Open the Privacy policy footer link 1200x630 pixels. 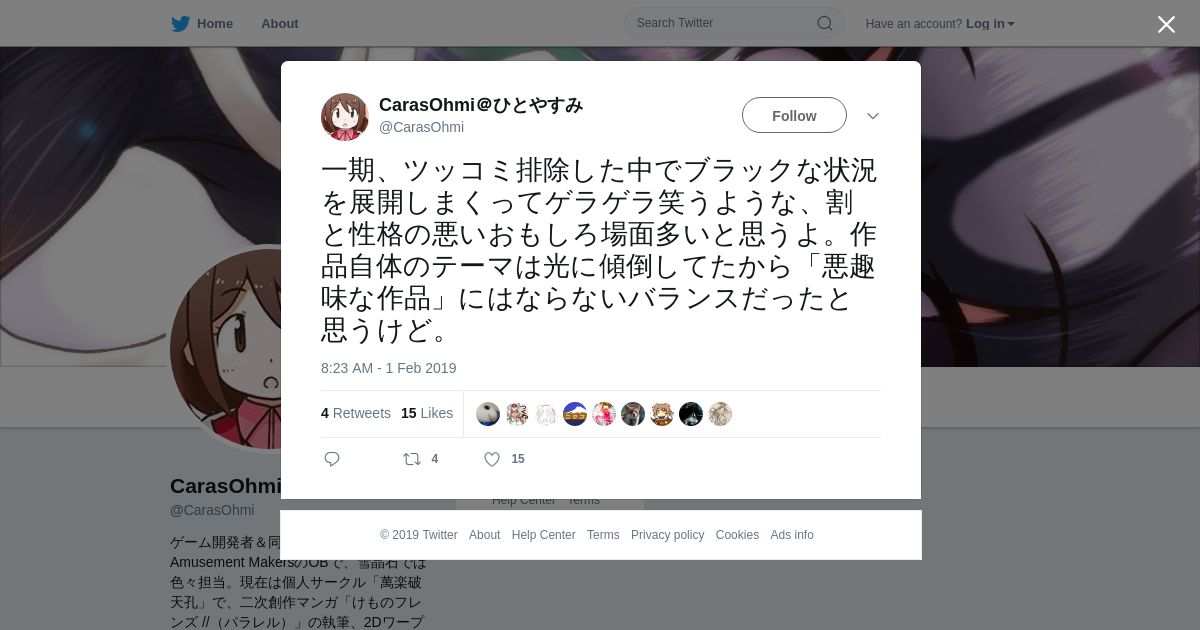(667, 535)
